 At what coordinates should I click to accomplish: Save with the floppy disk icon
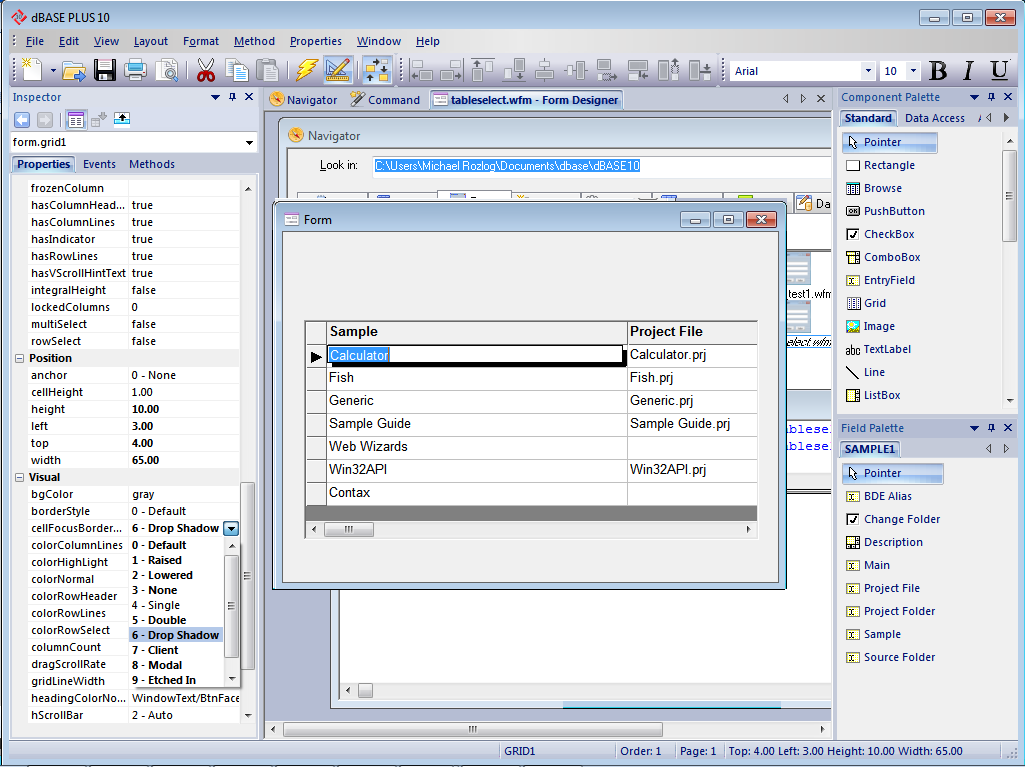coord(105,70)
